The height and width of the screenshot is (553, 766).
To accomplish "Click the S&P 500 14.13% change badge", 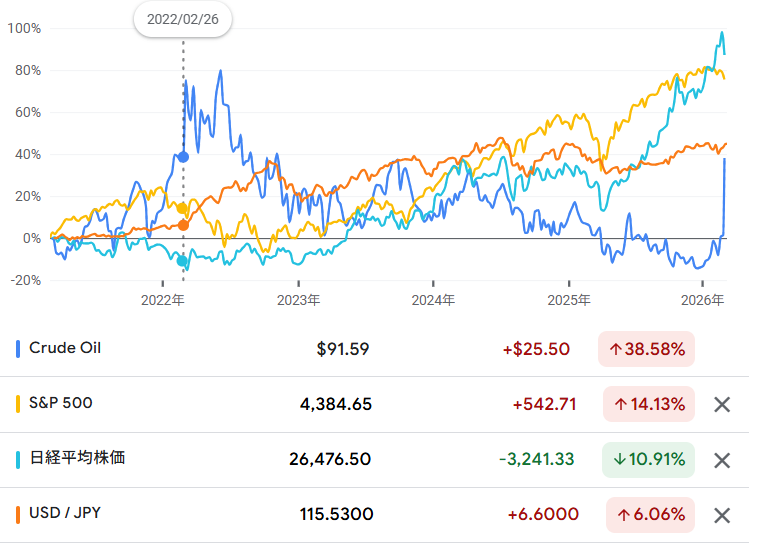I will pyautogui.click(x=647, y=405).
